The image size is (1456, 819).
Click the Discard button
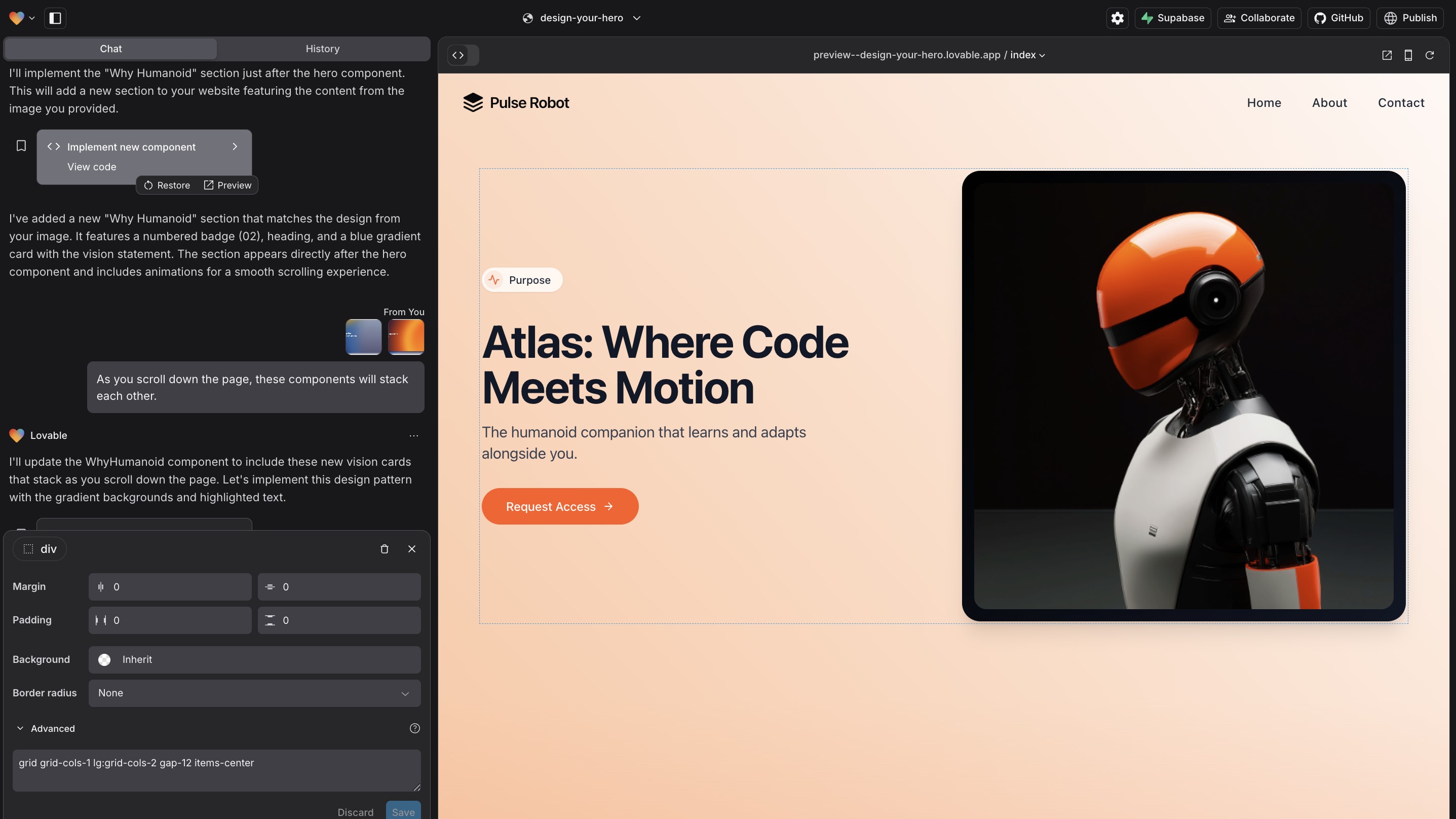[355, 811]
